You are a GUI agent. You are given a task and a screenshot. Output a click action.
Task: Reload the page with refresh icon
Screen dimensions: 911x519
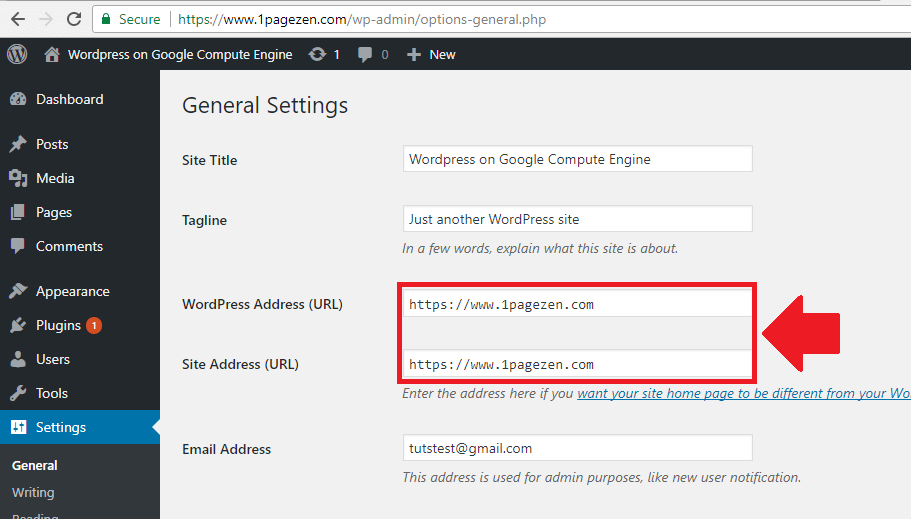(x=74, y=19)
